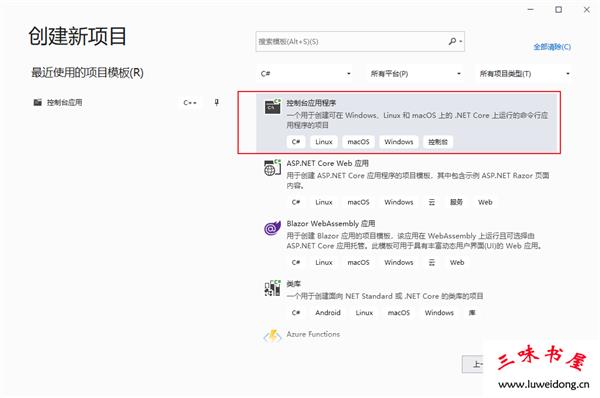Viewport: 600px width, 398px height.
Task: Click 库 tag under 类库
Action: point(472,313)
